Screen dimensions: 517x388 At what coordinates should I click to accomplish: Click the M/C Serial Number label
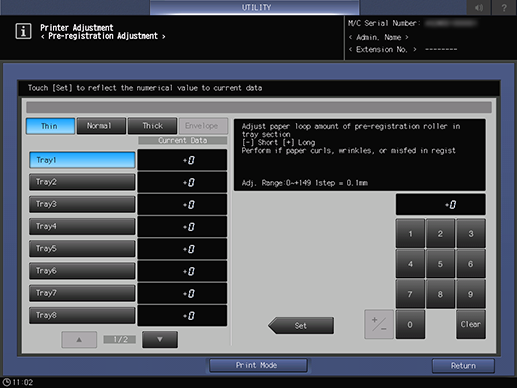pyautogui.click(x=384, y=23)
